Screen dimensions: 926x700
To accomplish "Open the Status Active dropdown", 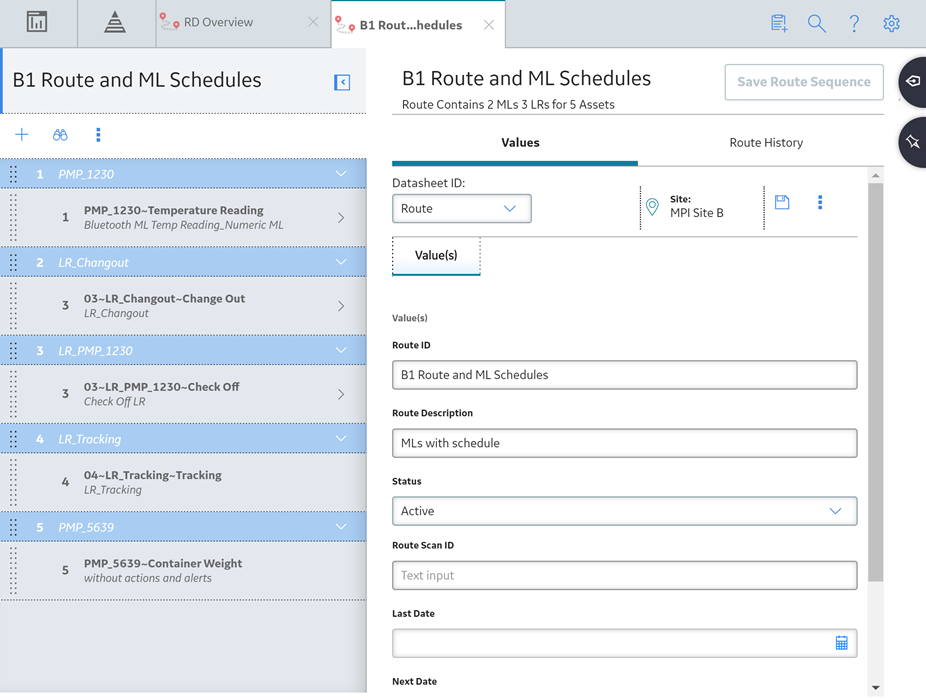I will point(624,511).
